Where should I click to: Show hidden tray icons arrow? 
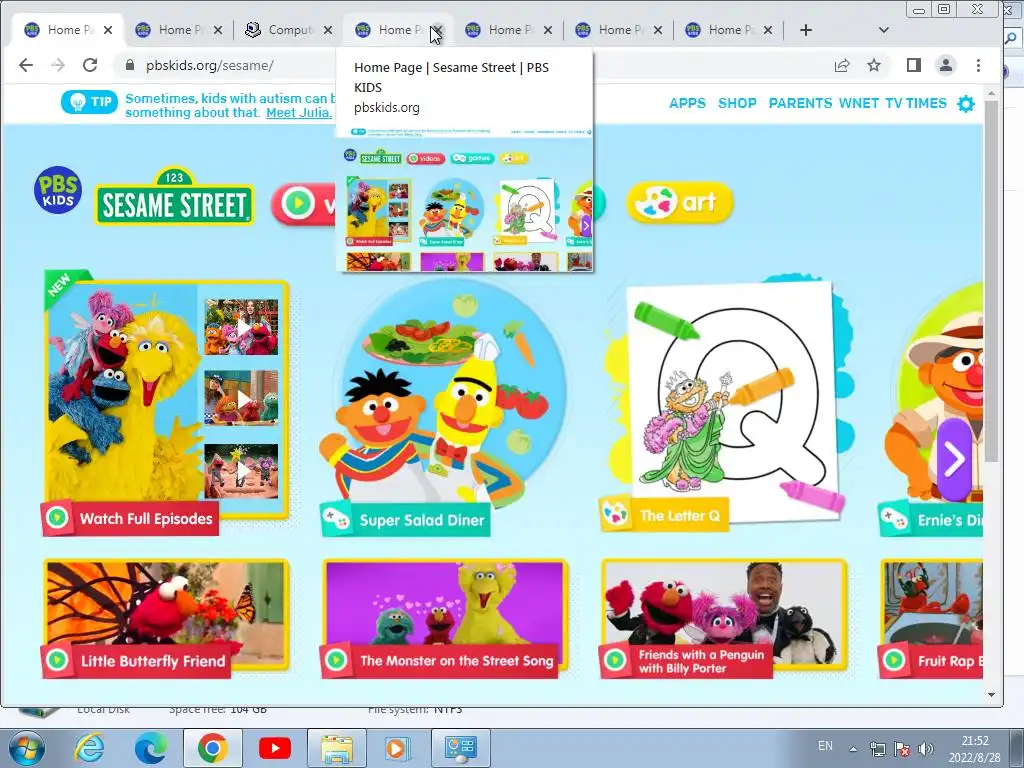(853, 749)
